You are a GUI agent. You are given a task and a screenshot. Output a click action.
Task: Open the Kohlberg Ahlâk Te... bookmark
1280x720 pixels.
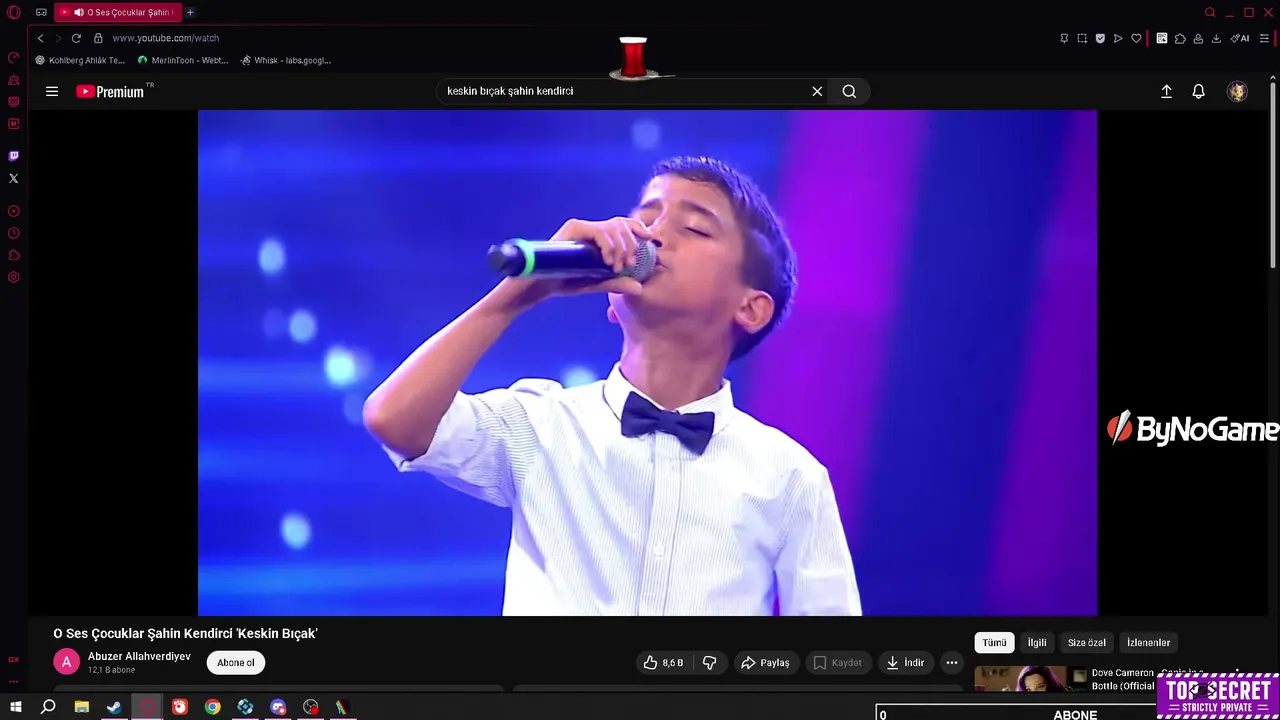(80, 60)
